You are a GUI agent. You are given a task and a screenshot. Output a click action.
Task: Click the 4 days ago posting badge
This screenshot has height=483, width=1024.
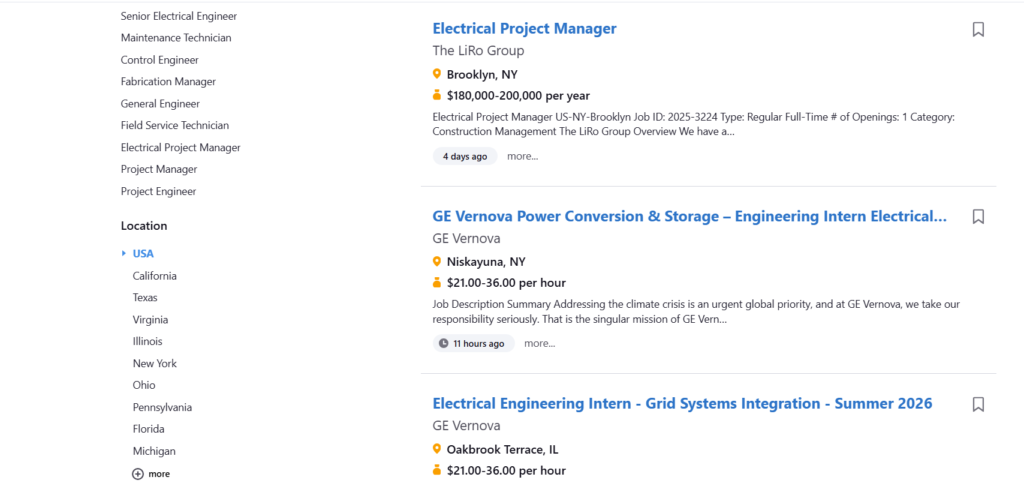click(465, 156)
